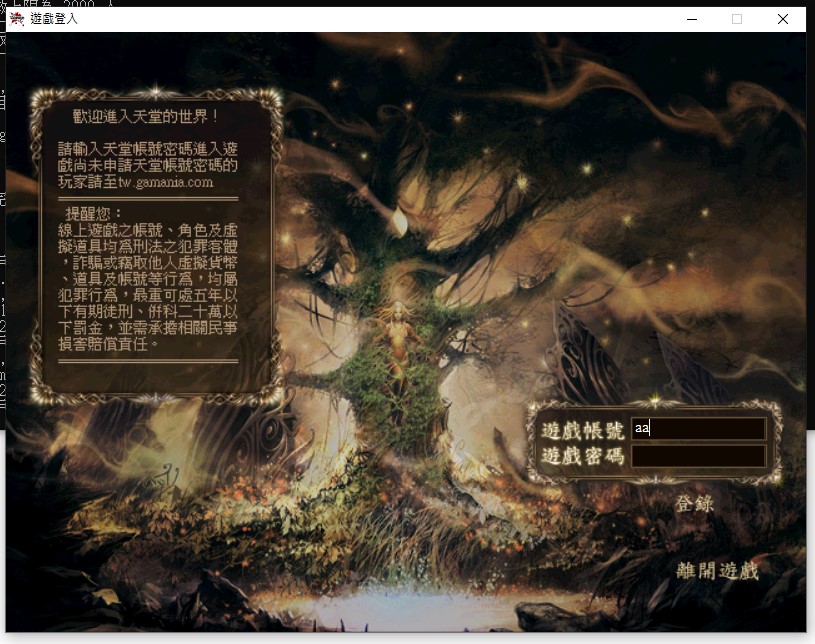
Task: Focus the 遊戲密碼 password input field
Action: 698,456
